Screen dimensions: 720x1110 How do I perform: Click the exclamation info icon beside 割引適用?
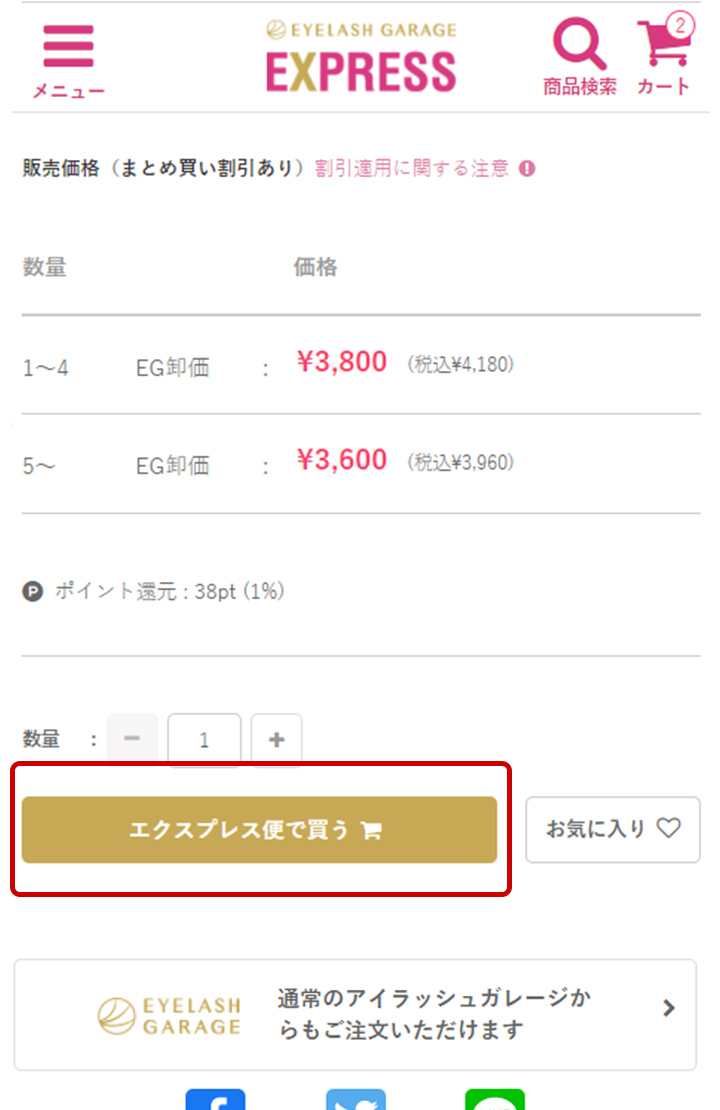(x=527, y=169)
